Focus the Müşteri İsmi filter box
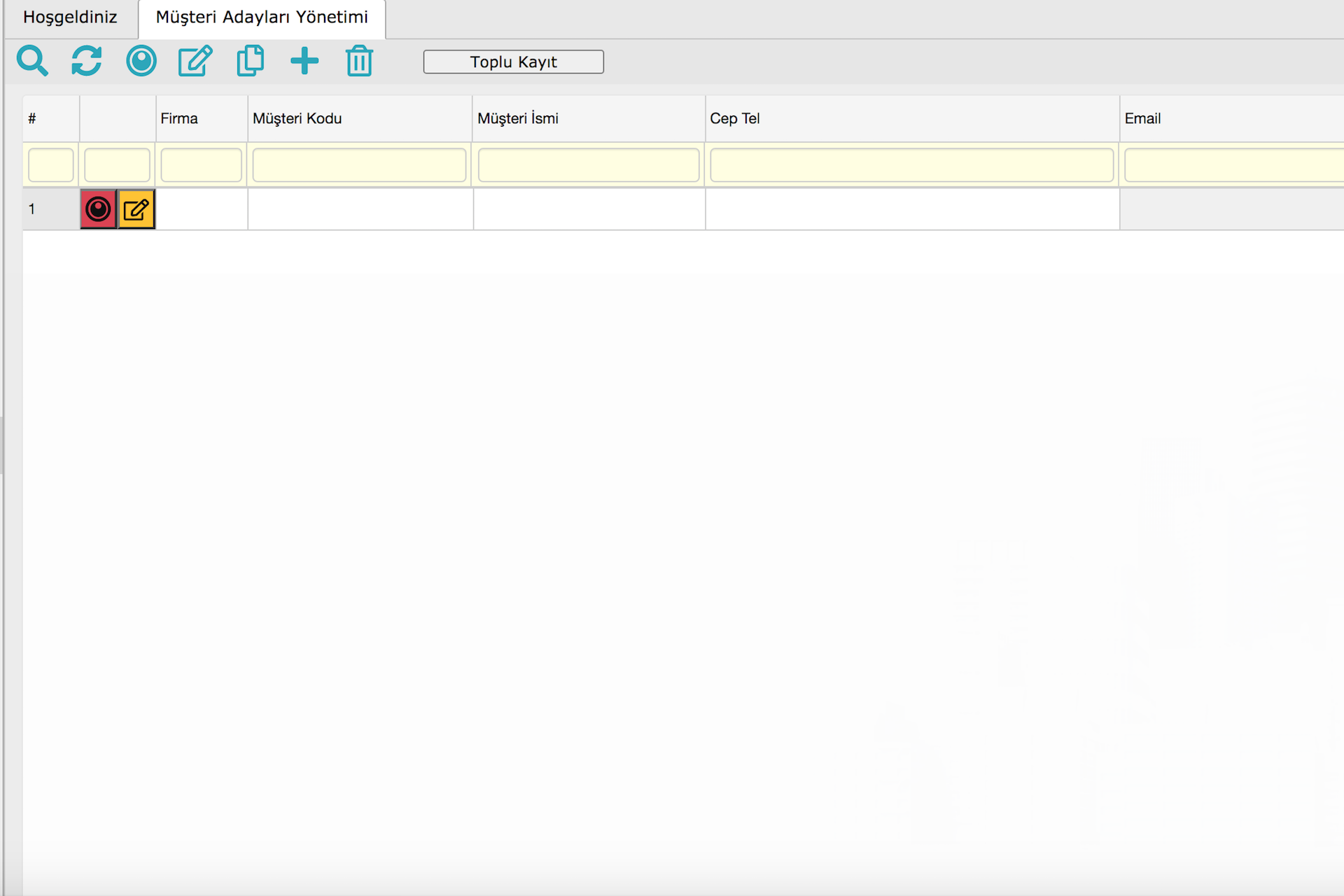Viewport: 1344px width, 896px height. [588, 165]
